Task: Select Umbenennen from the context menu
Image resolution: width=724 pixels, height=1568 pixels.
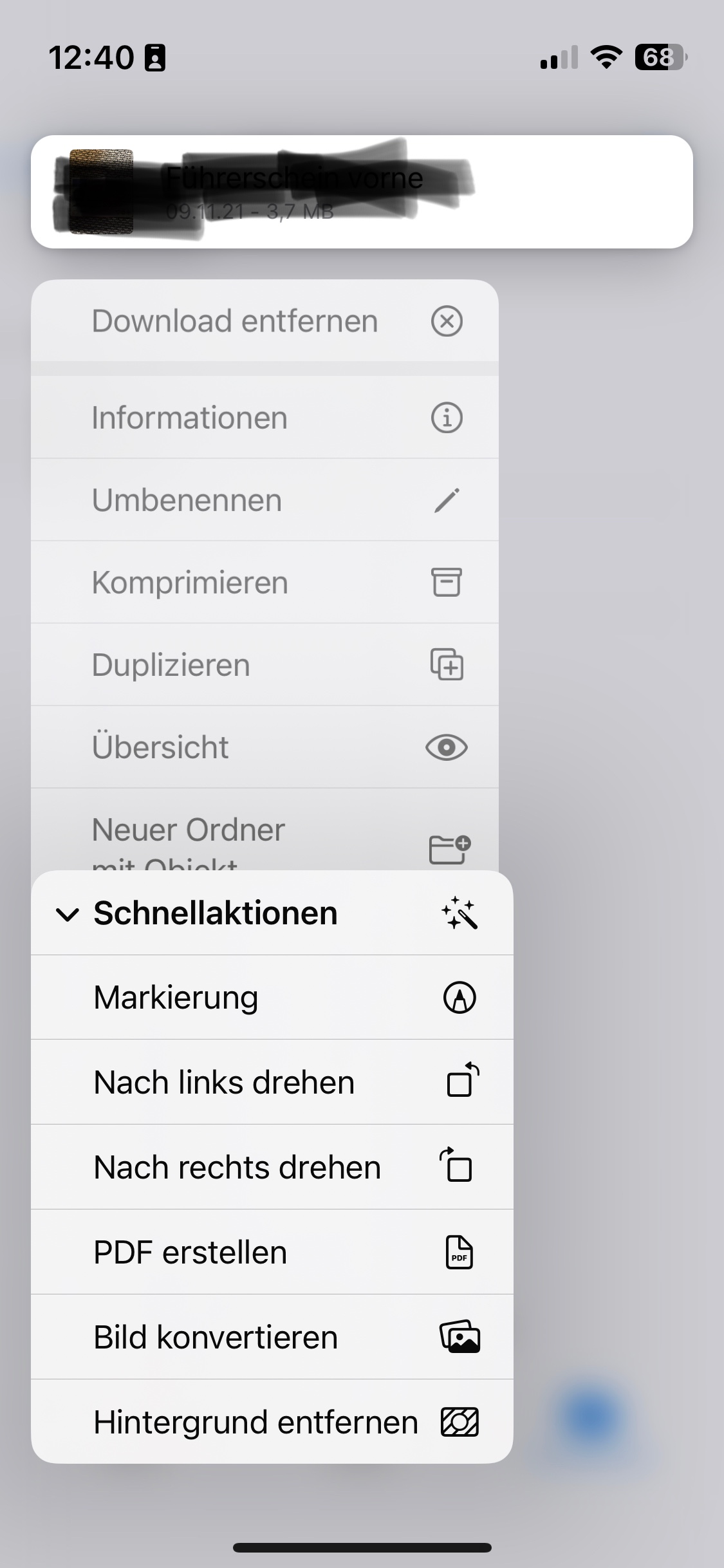Action: coord(187,500)
